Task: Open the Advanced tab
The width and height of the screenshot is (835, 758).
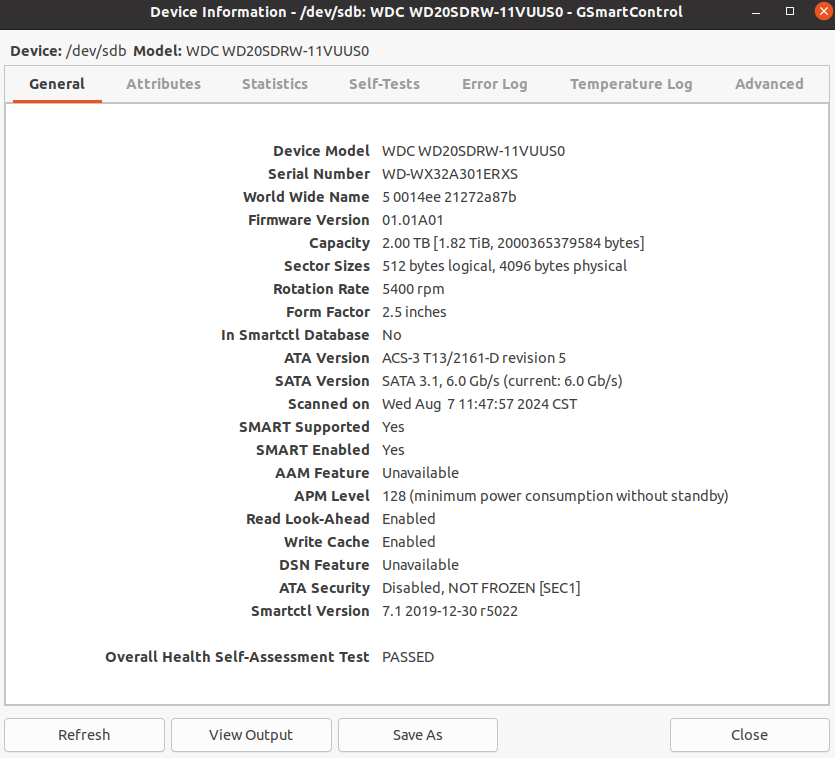Action: coord(769,84)
